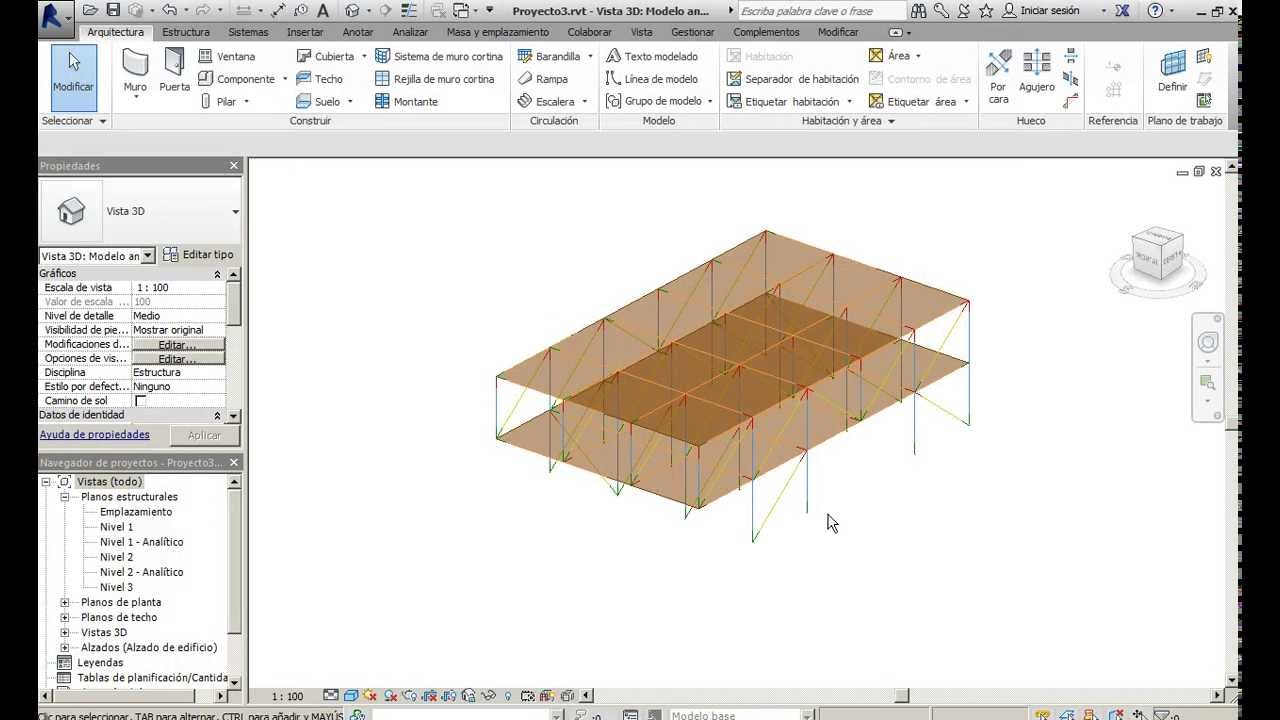Screen dimensions: 1280x720
Task: Click the Undo arrow icon
Action: coord(168,10)
